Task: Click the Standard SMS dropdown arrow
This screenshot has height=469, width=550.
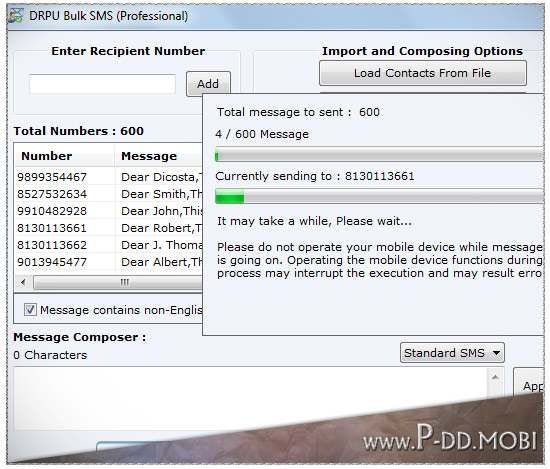Action: click(x=496, y=353)
